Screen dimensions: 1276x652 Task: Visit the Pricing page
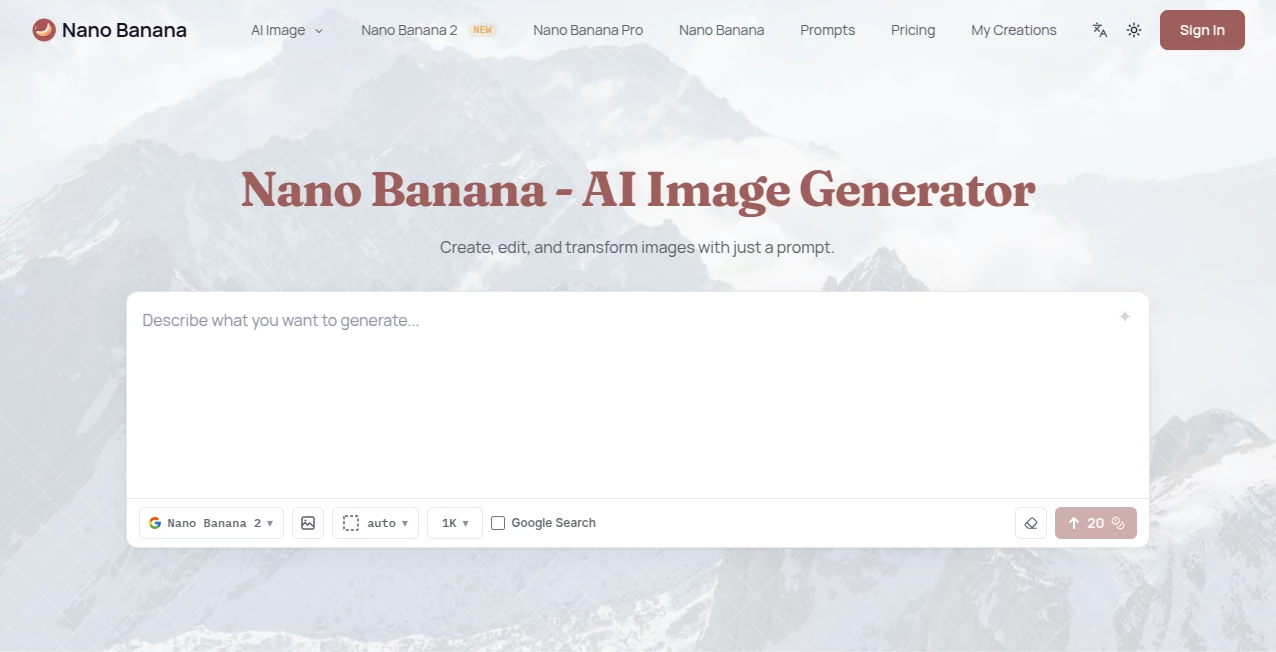(x=912, y=30)
